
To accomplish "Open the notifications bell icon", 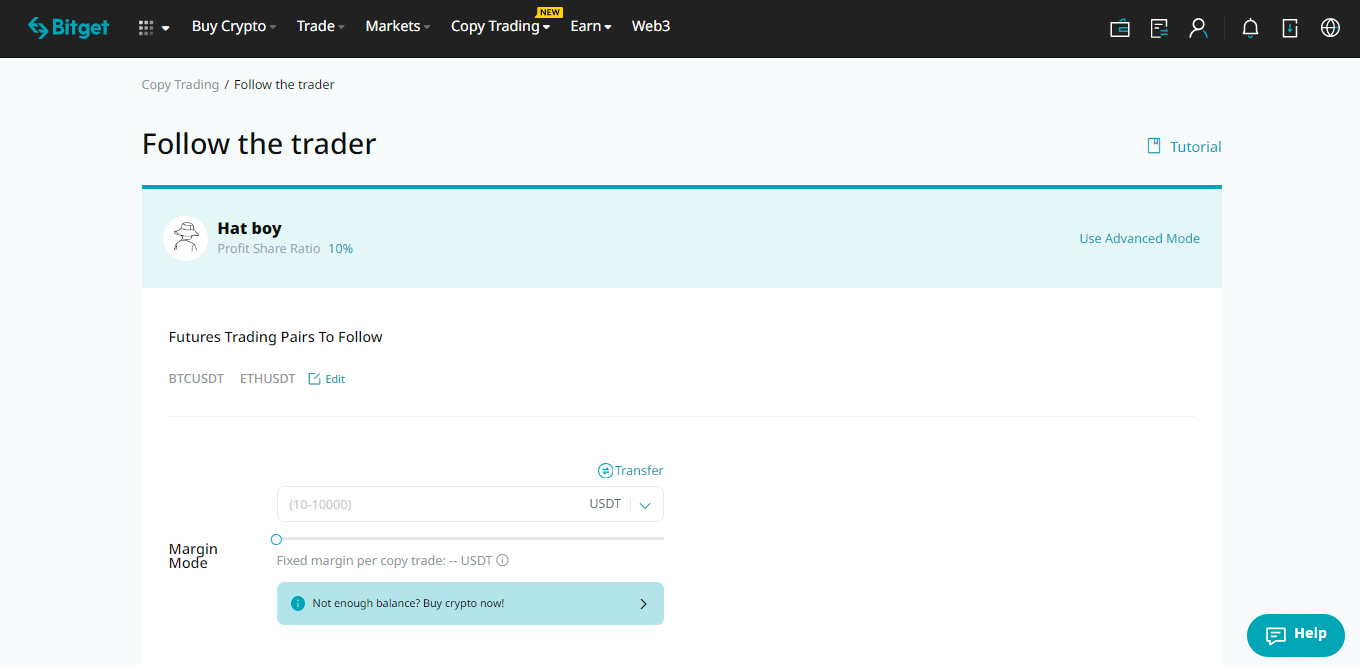I will pyautogui.click(x=1250, y=28).
